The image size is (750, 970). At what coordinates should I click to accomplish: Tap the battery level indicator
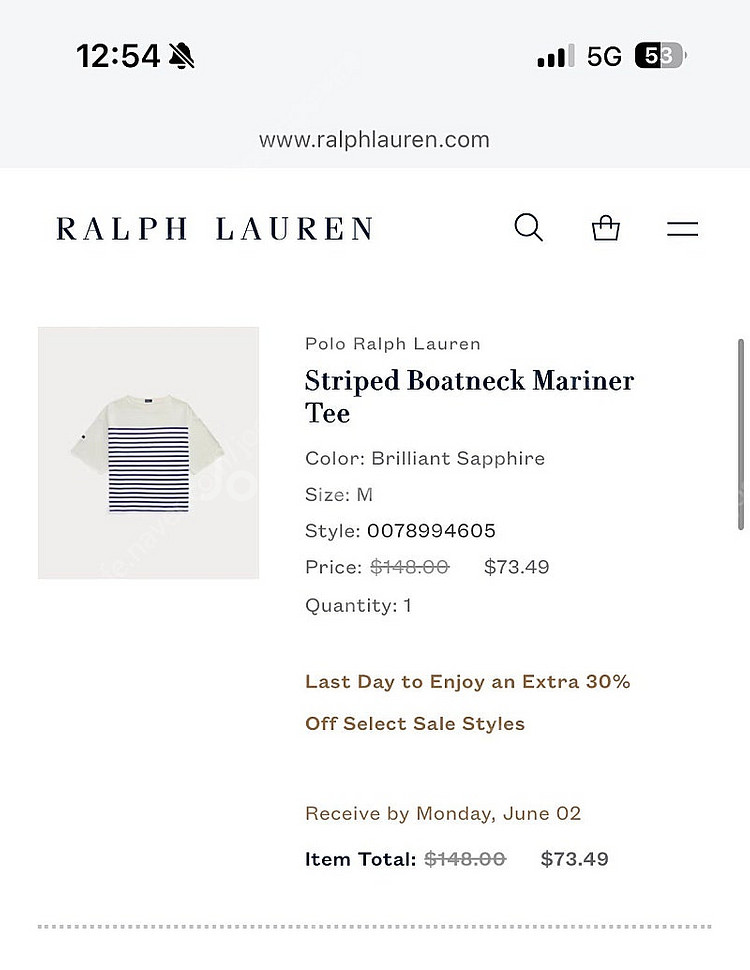tap(660, 56)
